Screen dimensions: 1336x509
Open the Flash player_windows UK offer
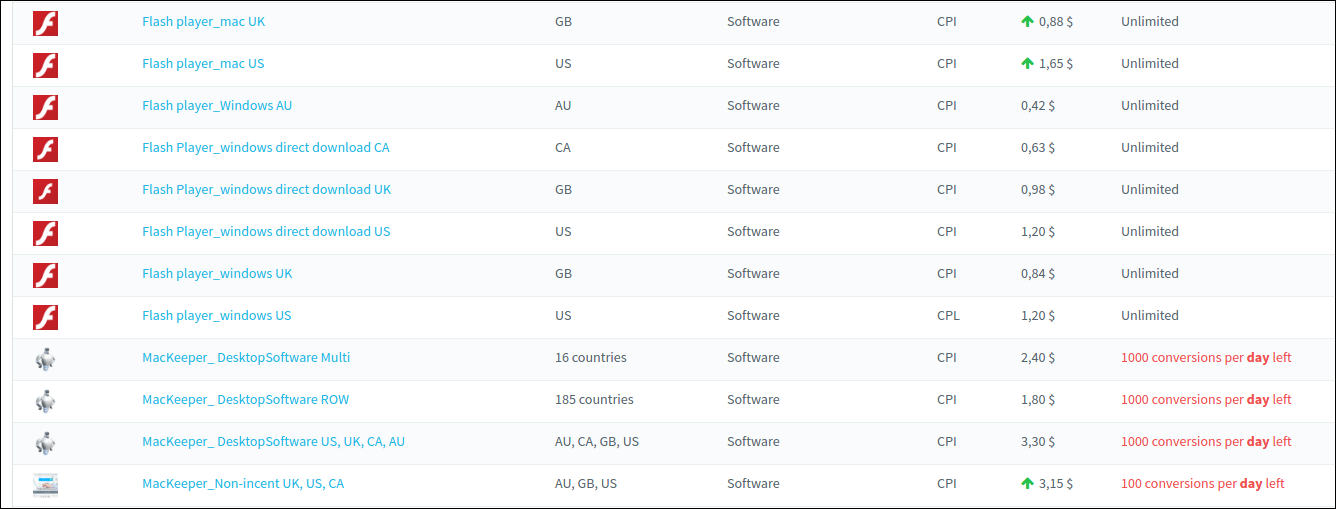(x=217, y=273)
